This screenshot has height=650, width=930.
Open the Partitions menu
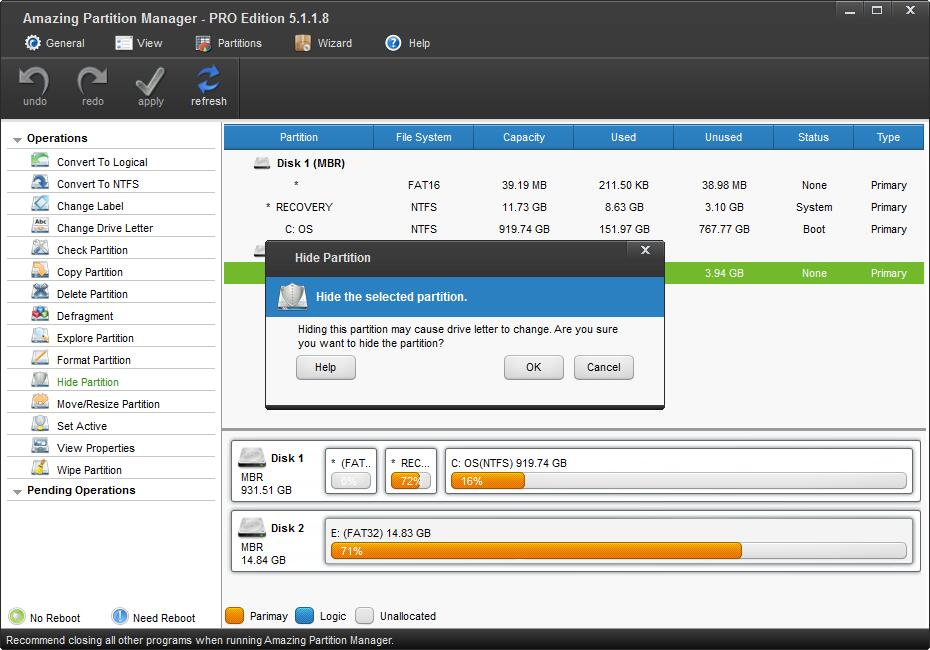(x=228, y=43)
